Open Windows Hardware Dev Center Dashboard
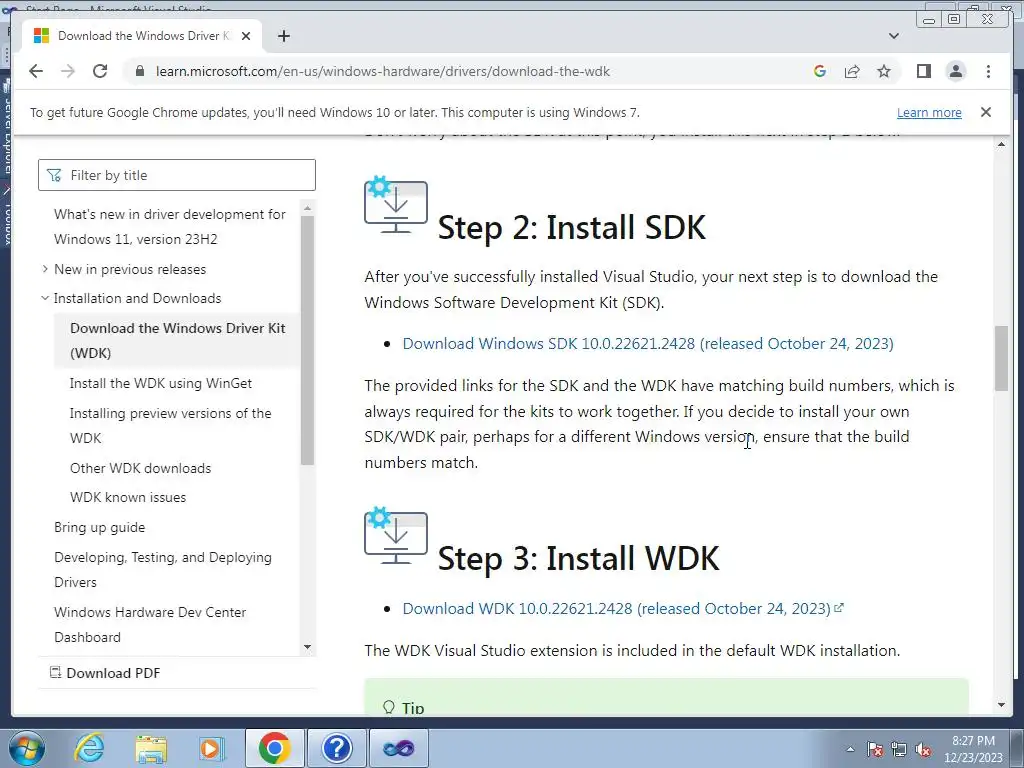 tap(150, 624)
